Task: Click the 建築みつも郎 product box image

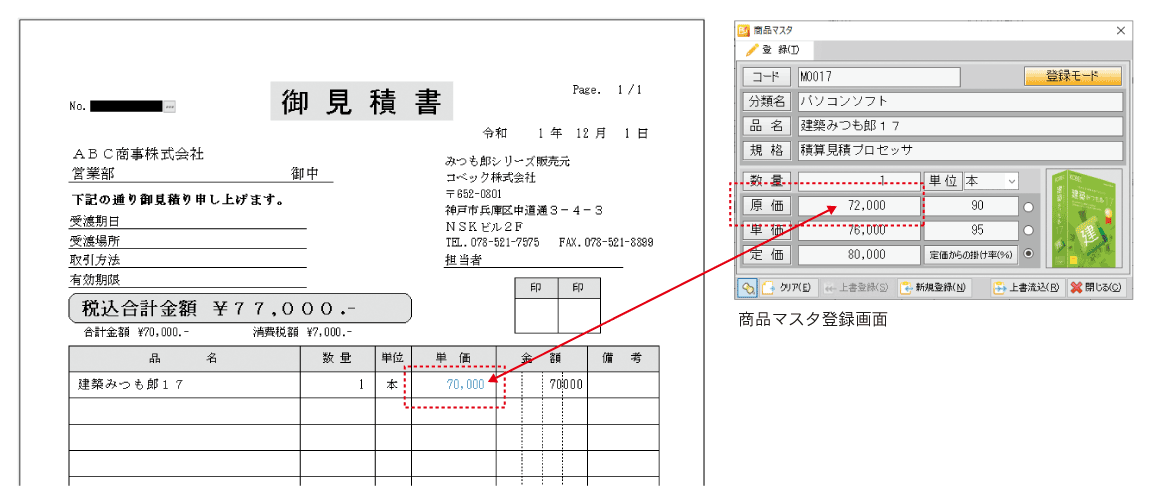Action: point(1084,219)
